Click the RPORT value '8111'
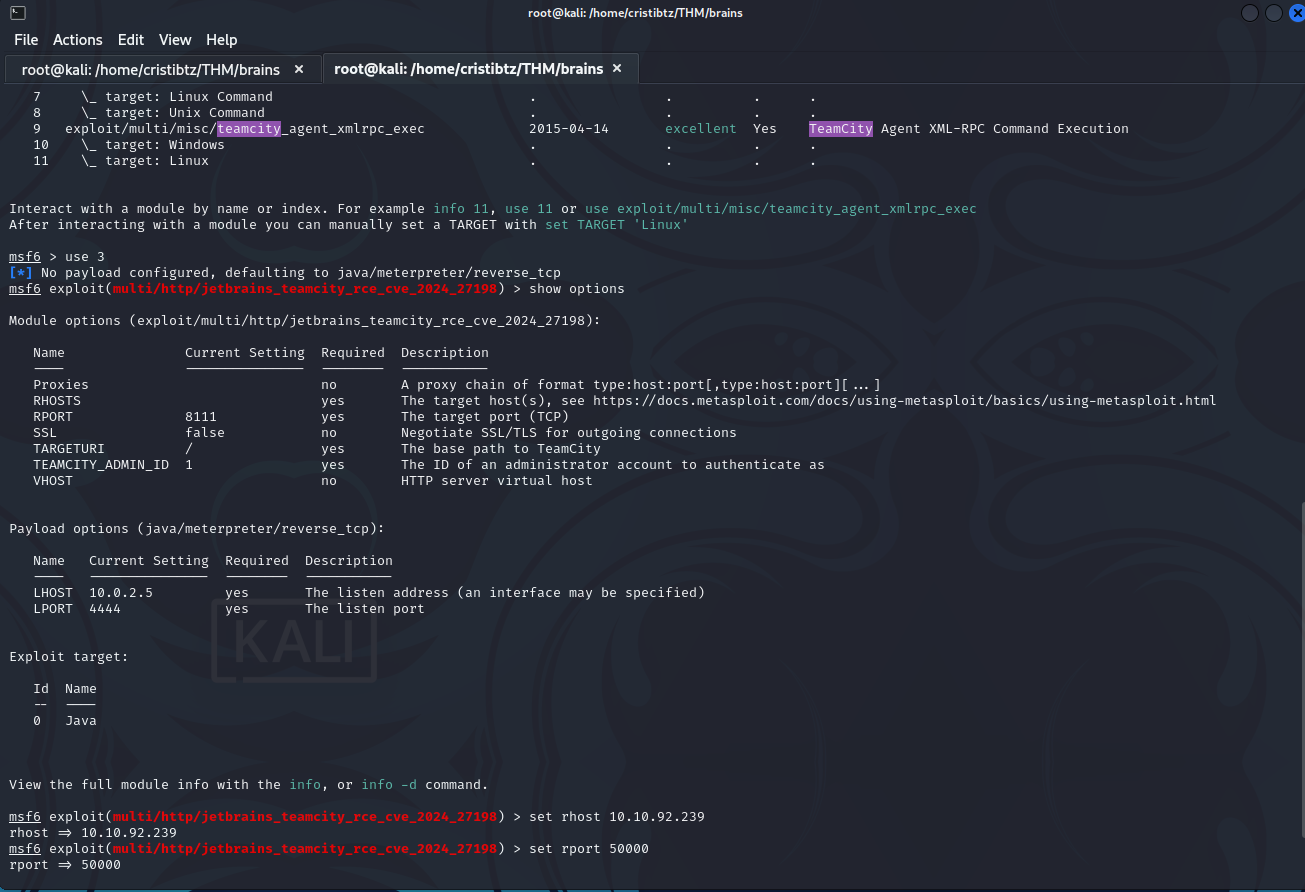The height and width of the screenshot is (892, 1305). pyautogui.click(x=201, y=417)
